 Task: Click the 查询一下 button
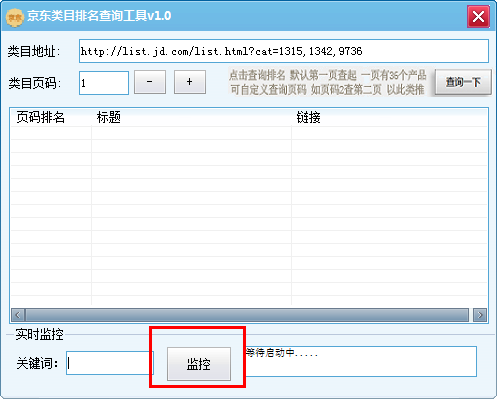[463, 82]
